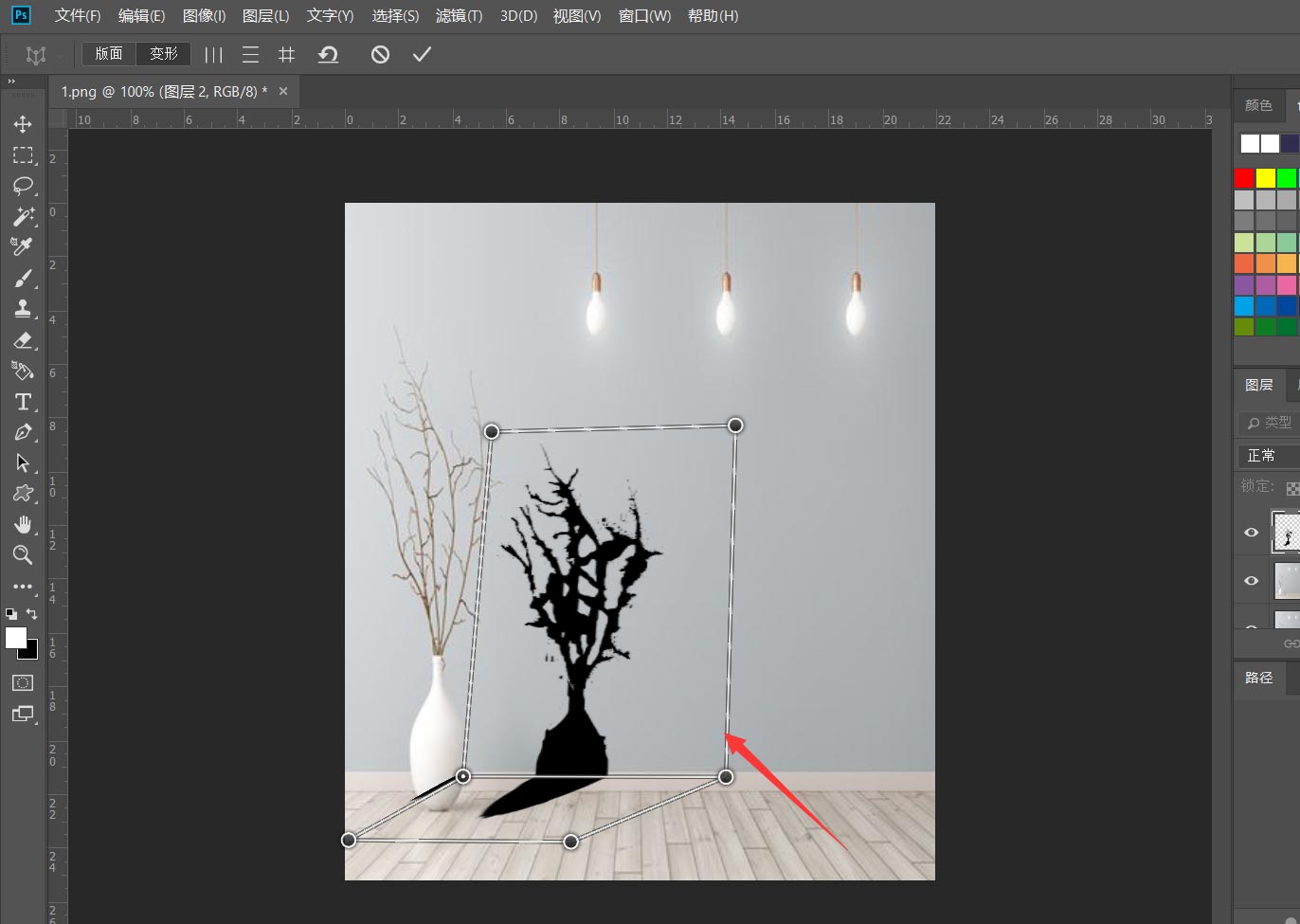The height and width of the screenshot is (924, 1300).
Task: Expand the toolbar using the double-arrow
Action: click(x=11, y=82)
